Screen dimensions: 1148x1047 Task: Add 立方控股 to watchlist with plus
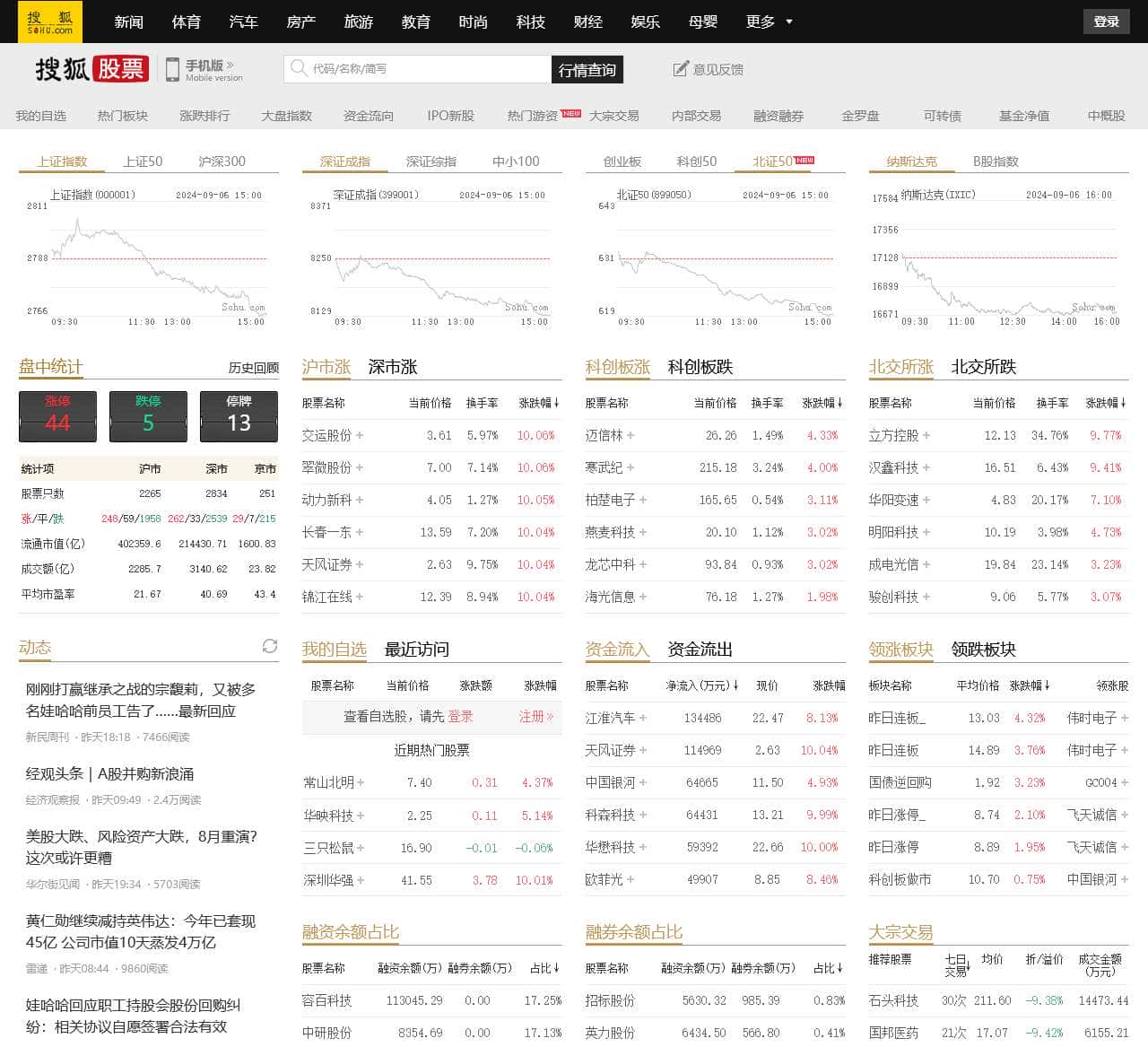click(x=926, y=435)
